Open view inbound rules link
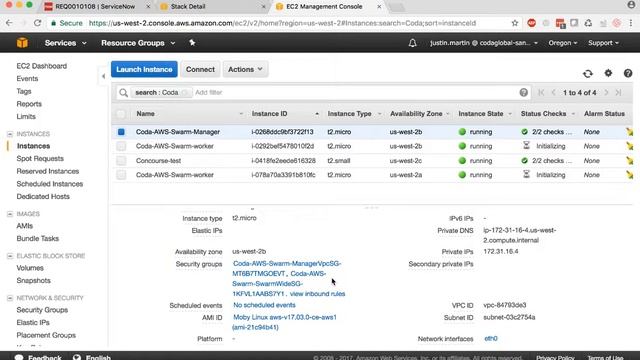Screen dimensions: 640x360 [317, 294]
